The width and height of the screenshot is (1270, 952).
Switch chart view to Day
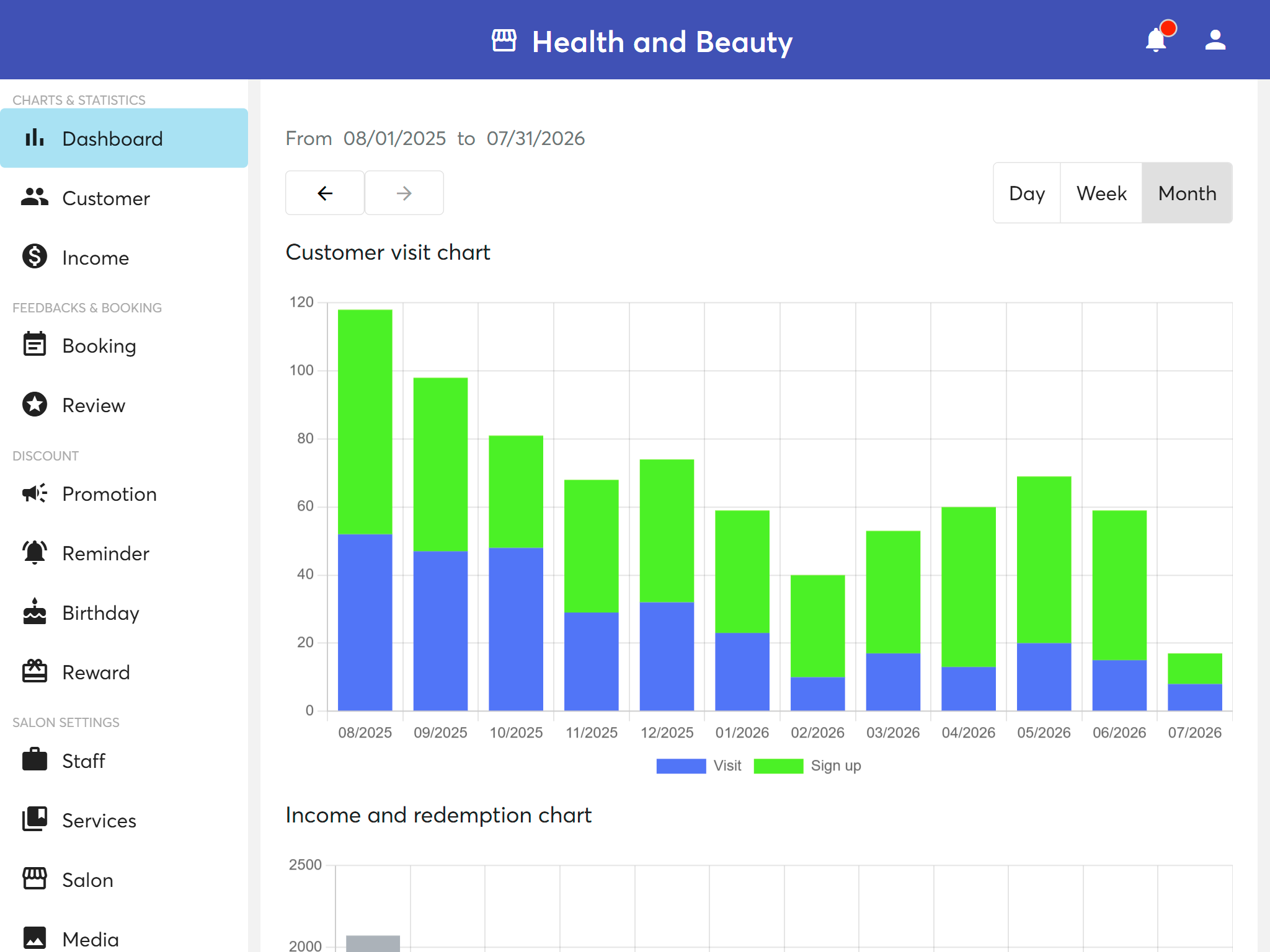pyautogui.click(x=1027, y=193)
